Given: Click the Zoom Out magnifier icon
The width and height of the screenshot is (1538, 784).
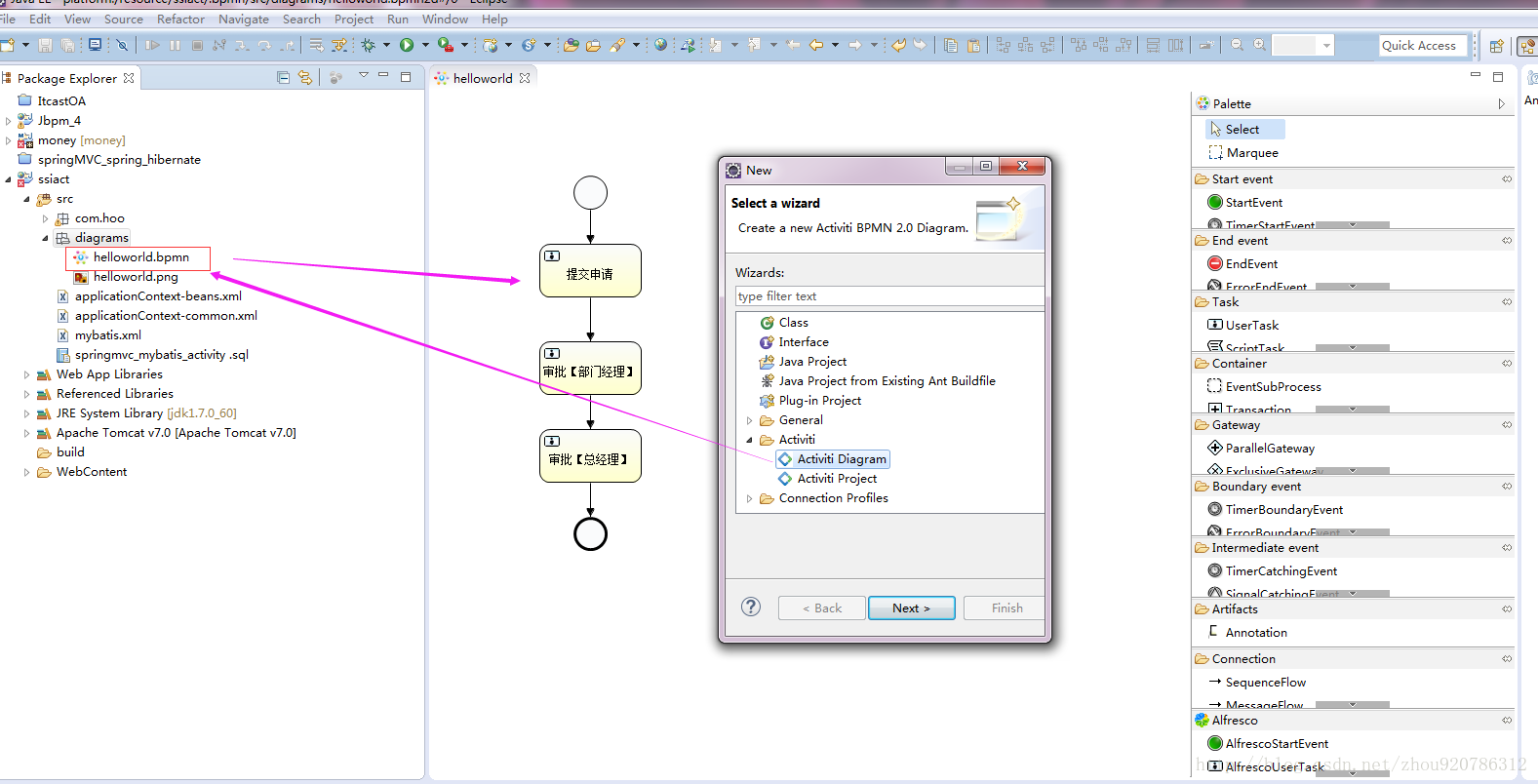Looking at the screenshot, I should pyautogui.click(x=1238, y=45).
